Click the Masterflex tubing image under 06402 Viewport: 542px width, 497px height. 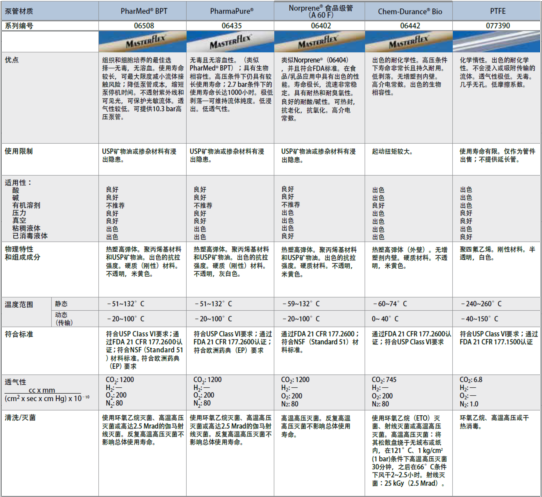coord(319,41)
